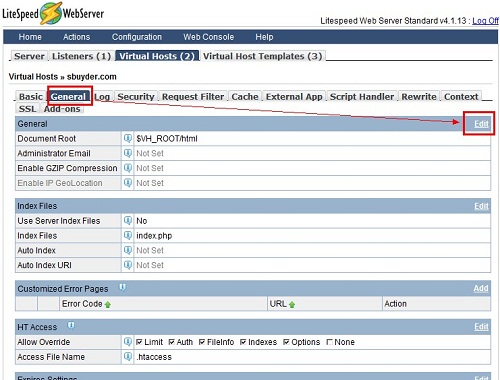Screen dimensions: 500x380
Task: Switch to the Rewrite tab
Action: point(419,97)
